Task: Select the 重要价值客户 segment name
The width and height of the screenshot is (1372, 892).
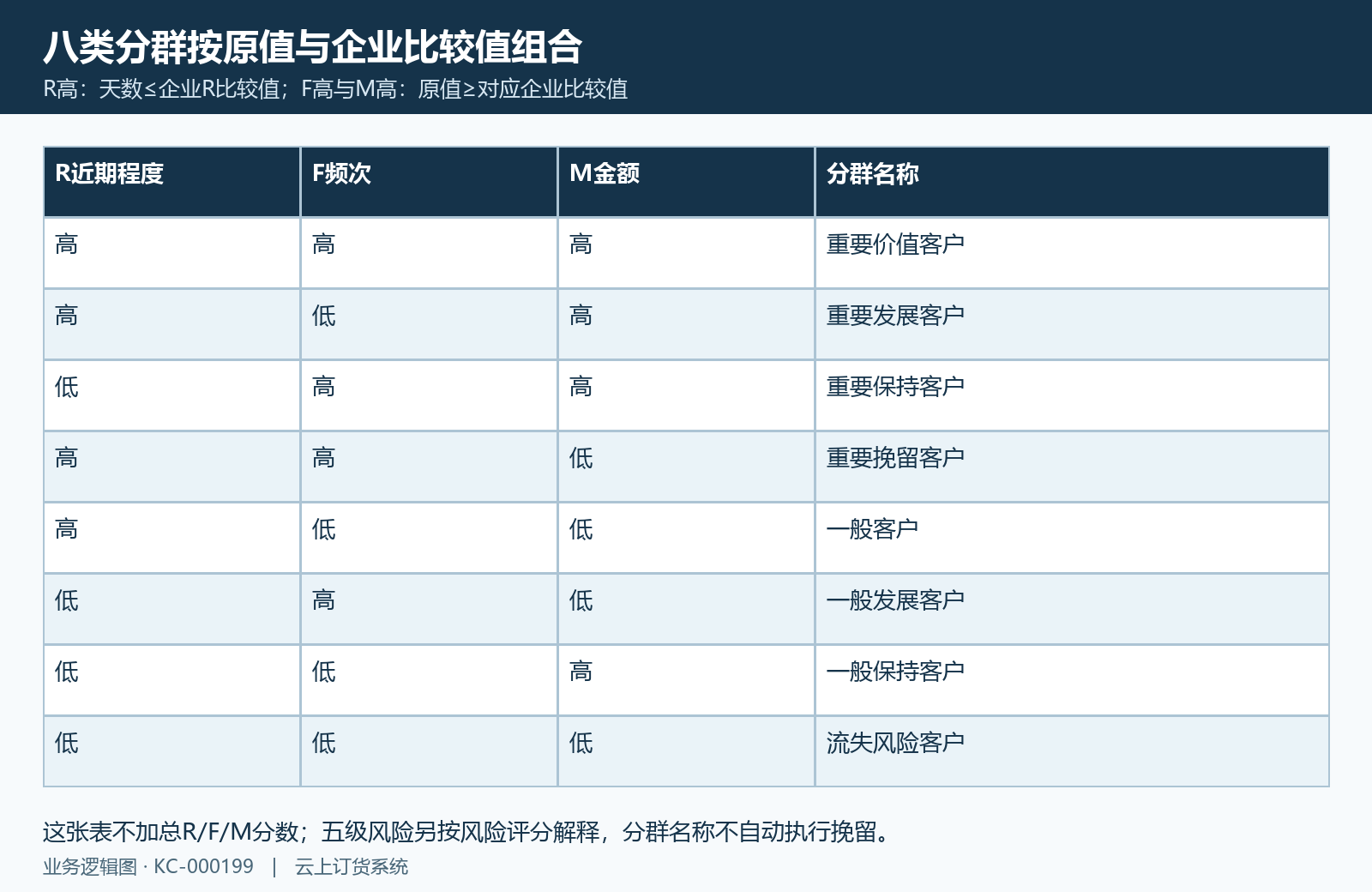Action: pos(895,244)
